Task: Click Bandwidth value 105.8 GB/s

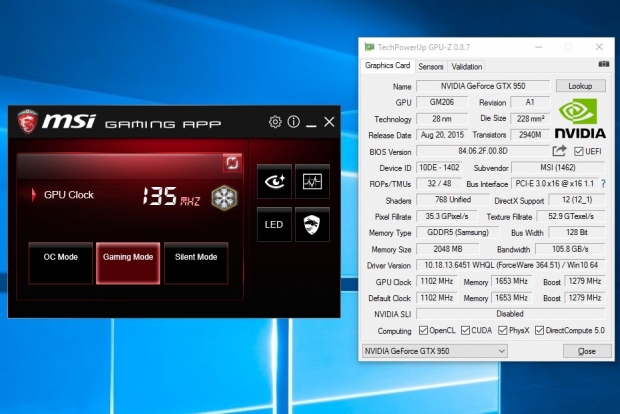Action: [570, 249]
